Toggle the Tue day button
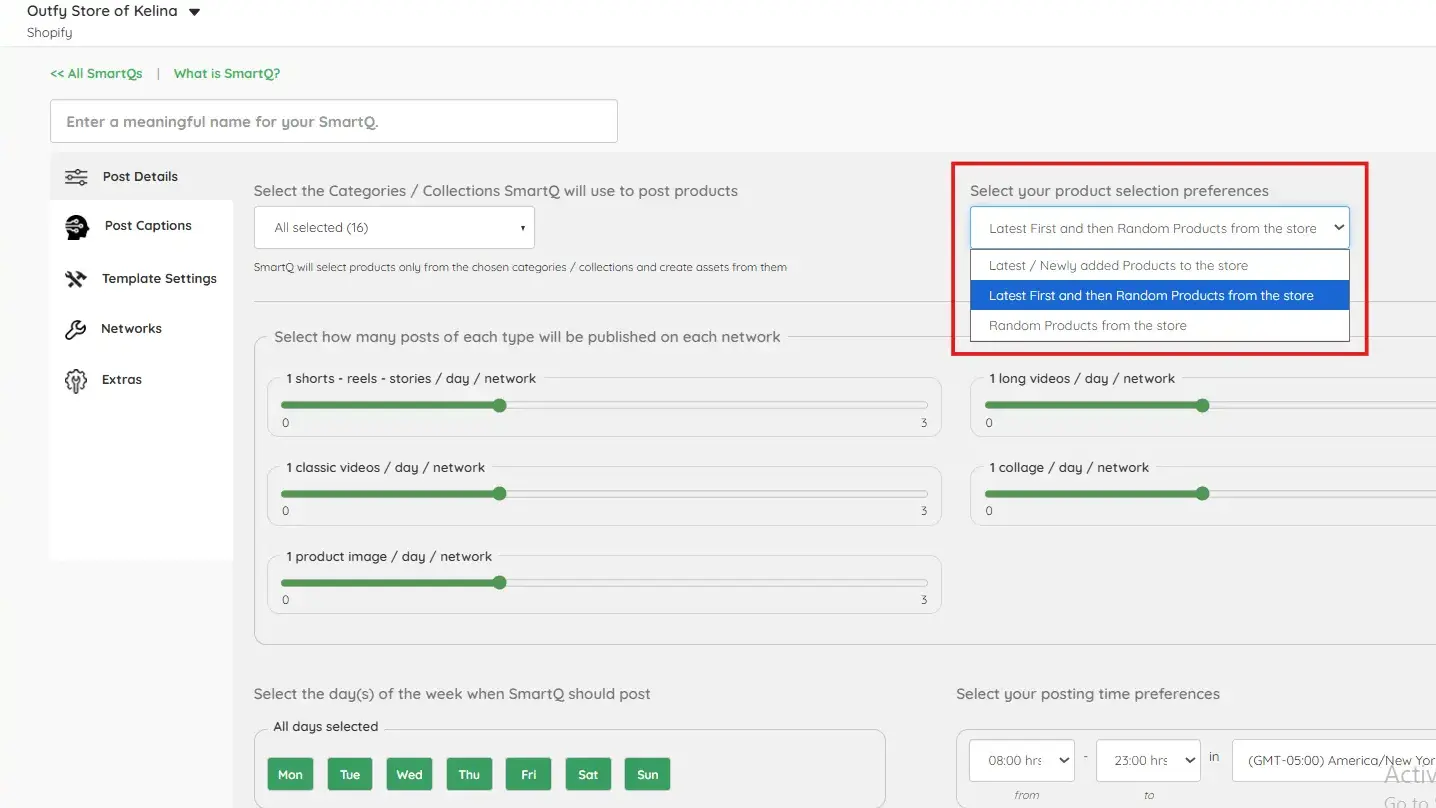Image resolution: width=1436 pixels, height=808 pixels. point(350,775)
